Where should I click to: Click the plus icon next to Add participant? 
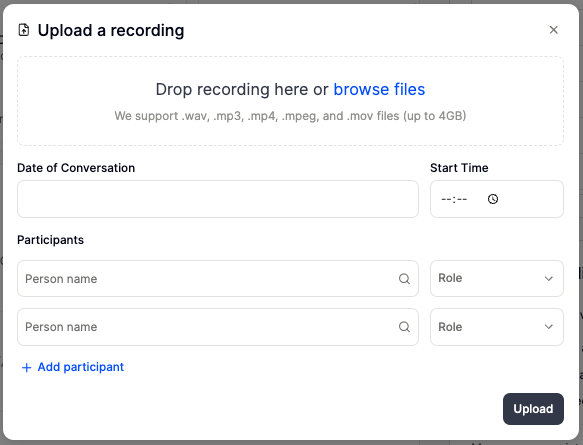[26, 368]
